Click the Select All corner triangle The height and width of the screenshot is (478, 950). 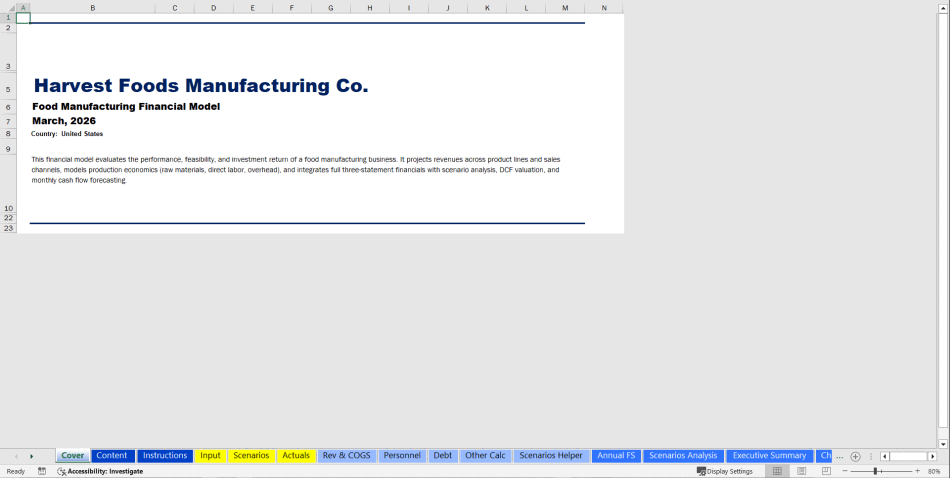[x=9, y=8]
